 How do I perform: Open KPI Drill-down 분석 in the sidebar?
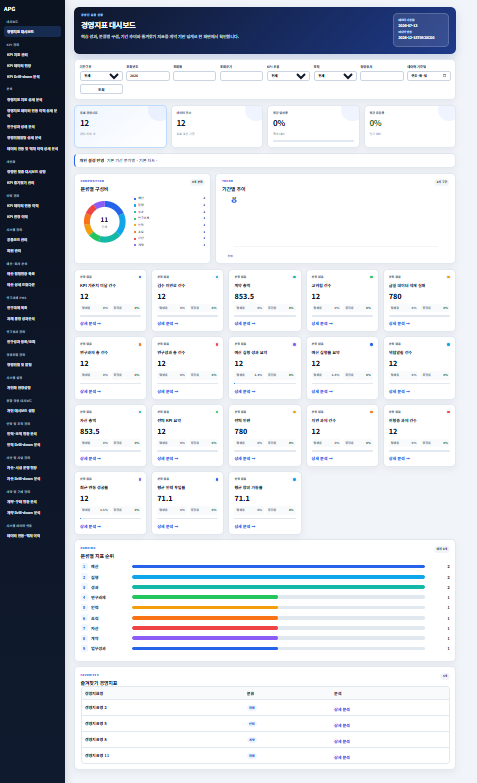[23, 77]
